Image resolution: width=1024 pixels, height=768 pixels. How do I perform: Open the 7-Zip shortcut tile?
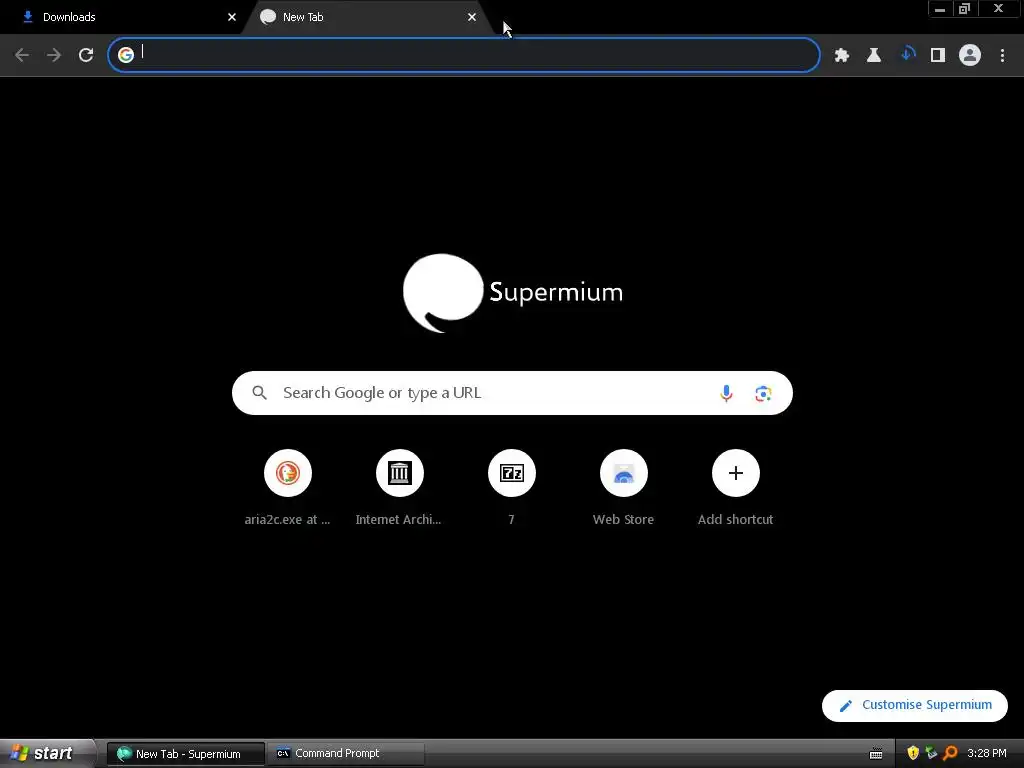pos(511,487)
